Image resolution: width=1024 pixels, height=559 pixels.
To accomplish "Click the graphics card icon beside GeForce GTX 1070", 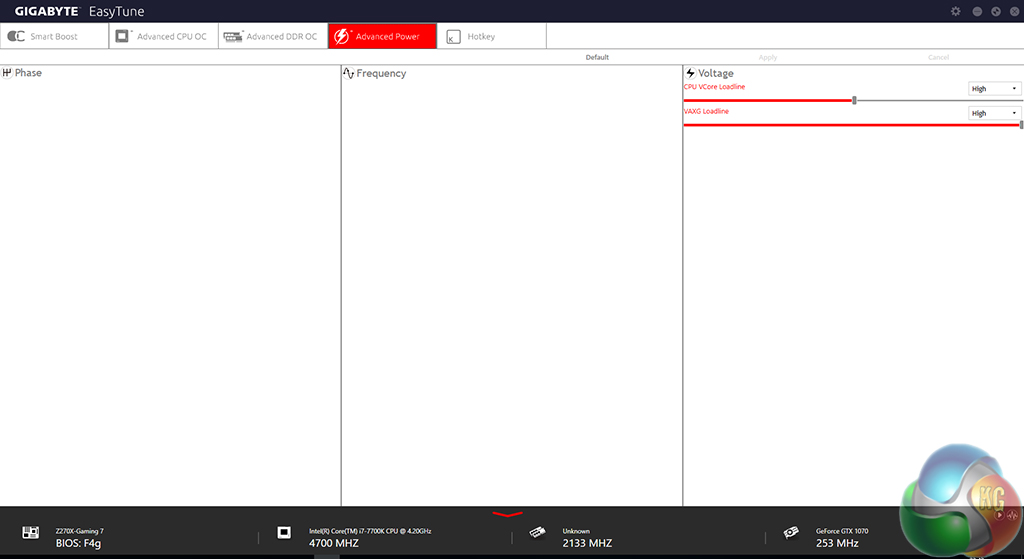I will point(792,533).
